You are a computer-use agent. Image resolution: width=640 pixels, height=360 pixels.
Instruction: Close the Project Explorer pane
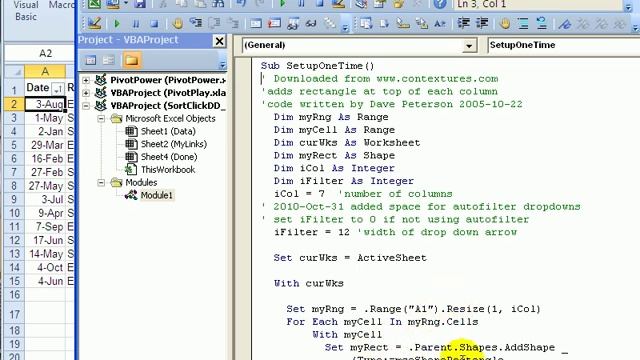[219, 41]
